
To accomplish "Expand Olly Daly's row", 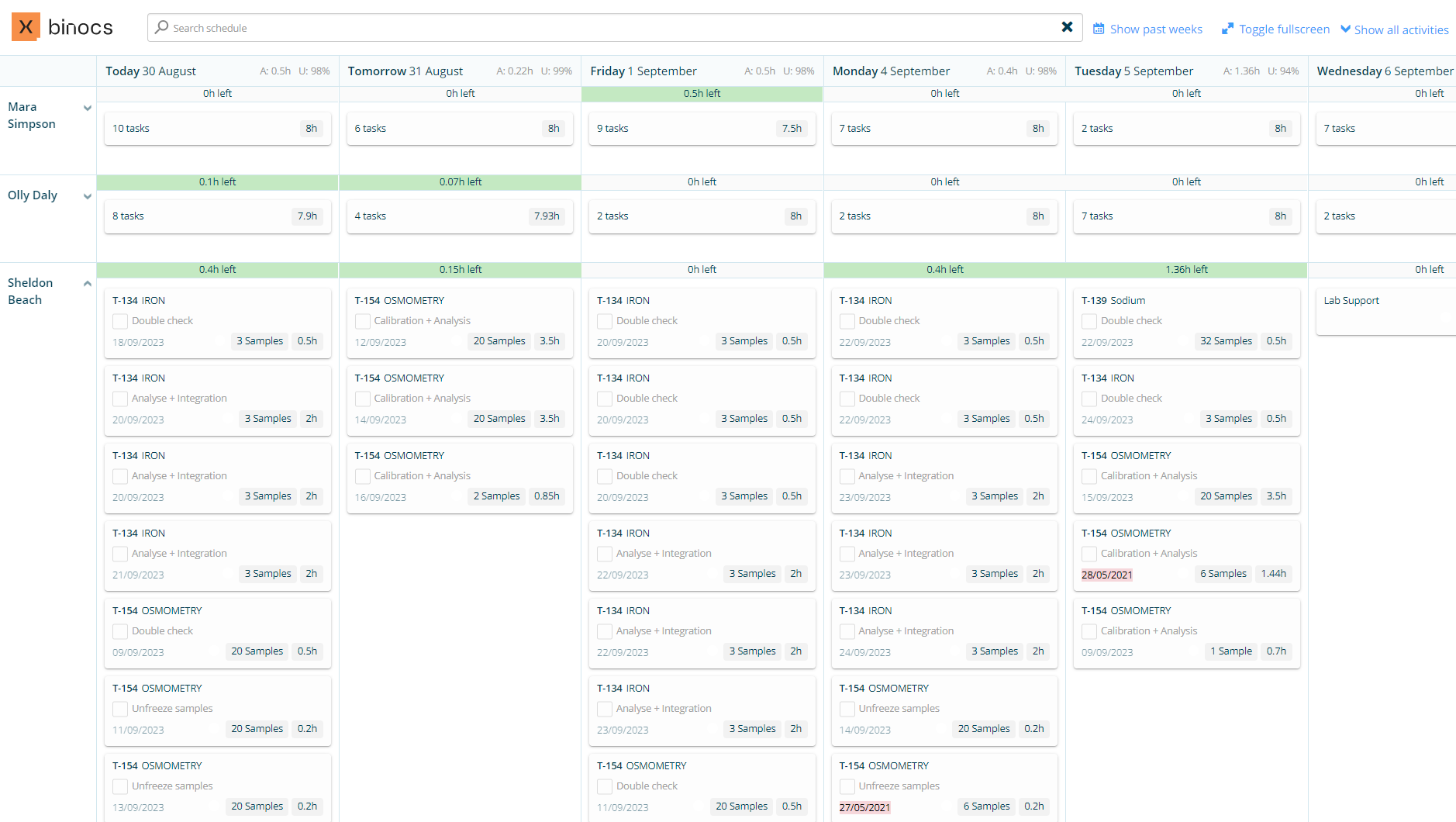I will 88,196.
